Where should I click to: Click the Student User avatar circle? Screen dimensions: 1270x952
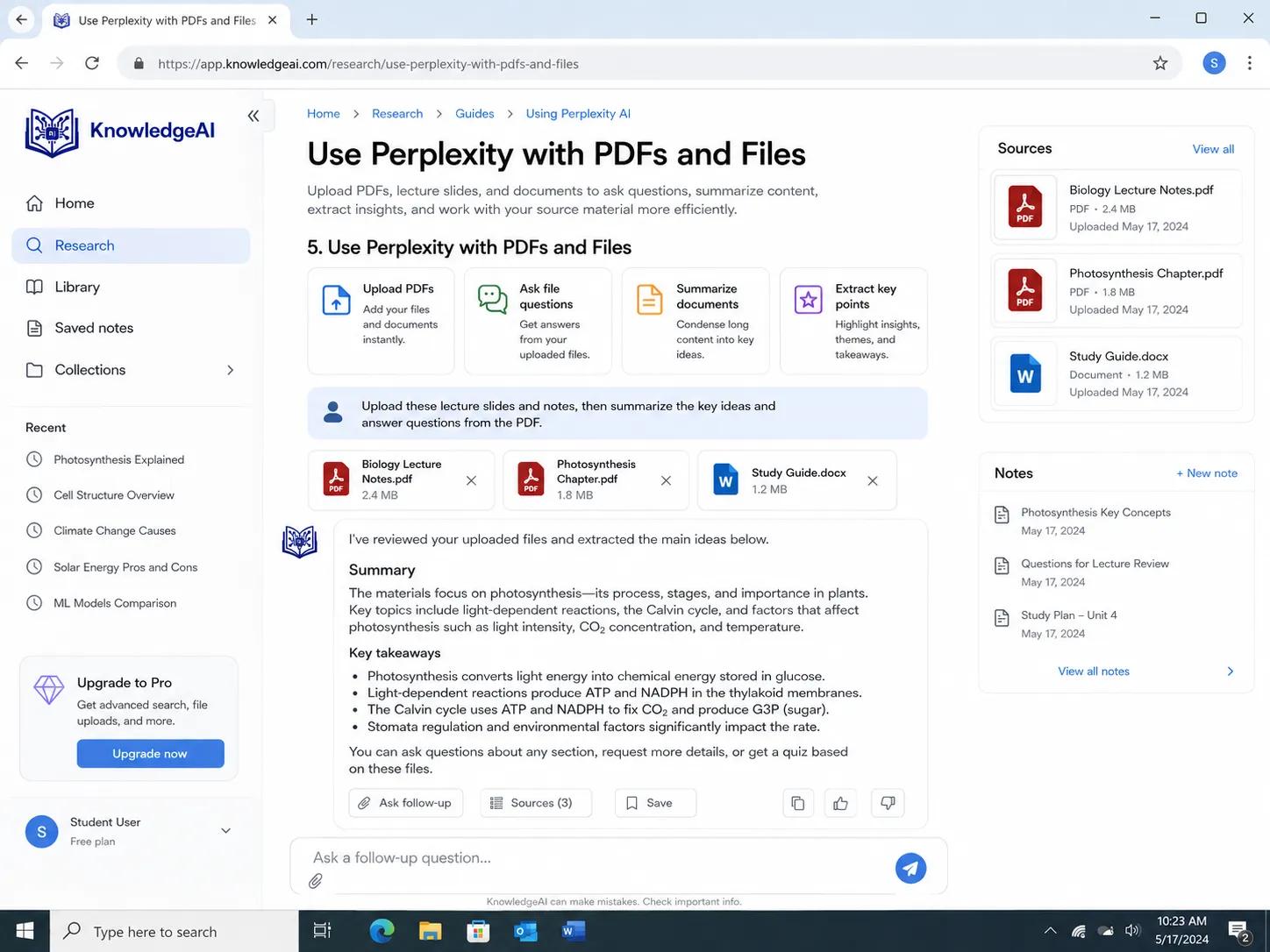click(41, 831)
